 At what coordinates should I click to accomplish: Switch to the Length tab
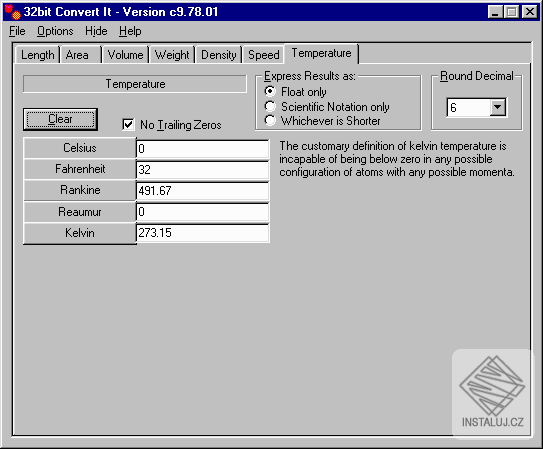click(x=37, y=55)
